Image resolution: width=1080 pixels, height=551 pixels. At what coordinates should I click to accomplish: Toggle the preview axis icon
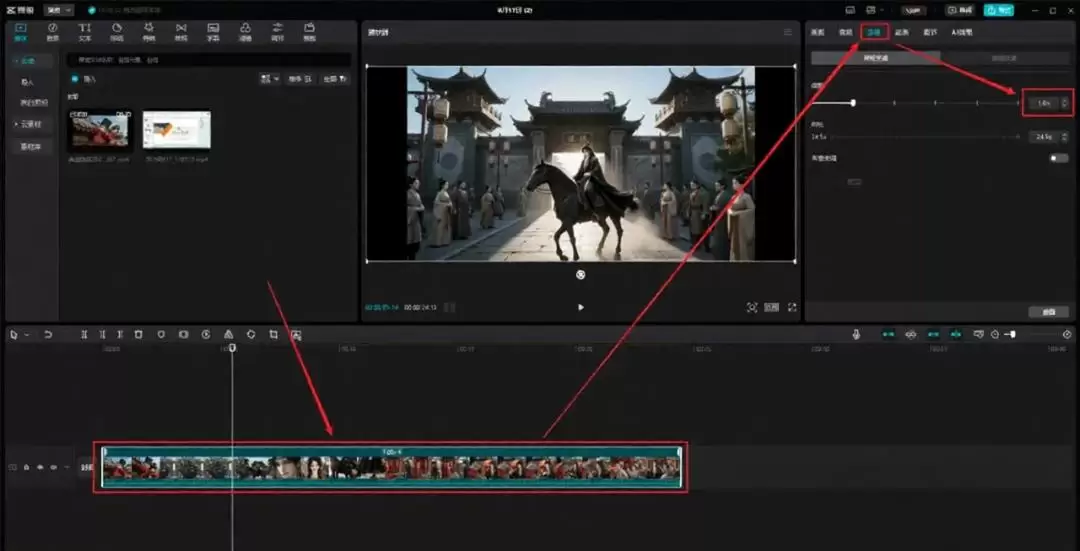(956, 334)
